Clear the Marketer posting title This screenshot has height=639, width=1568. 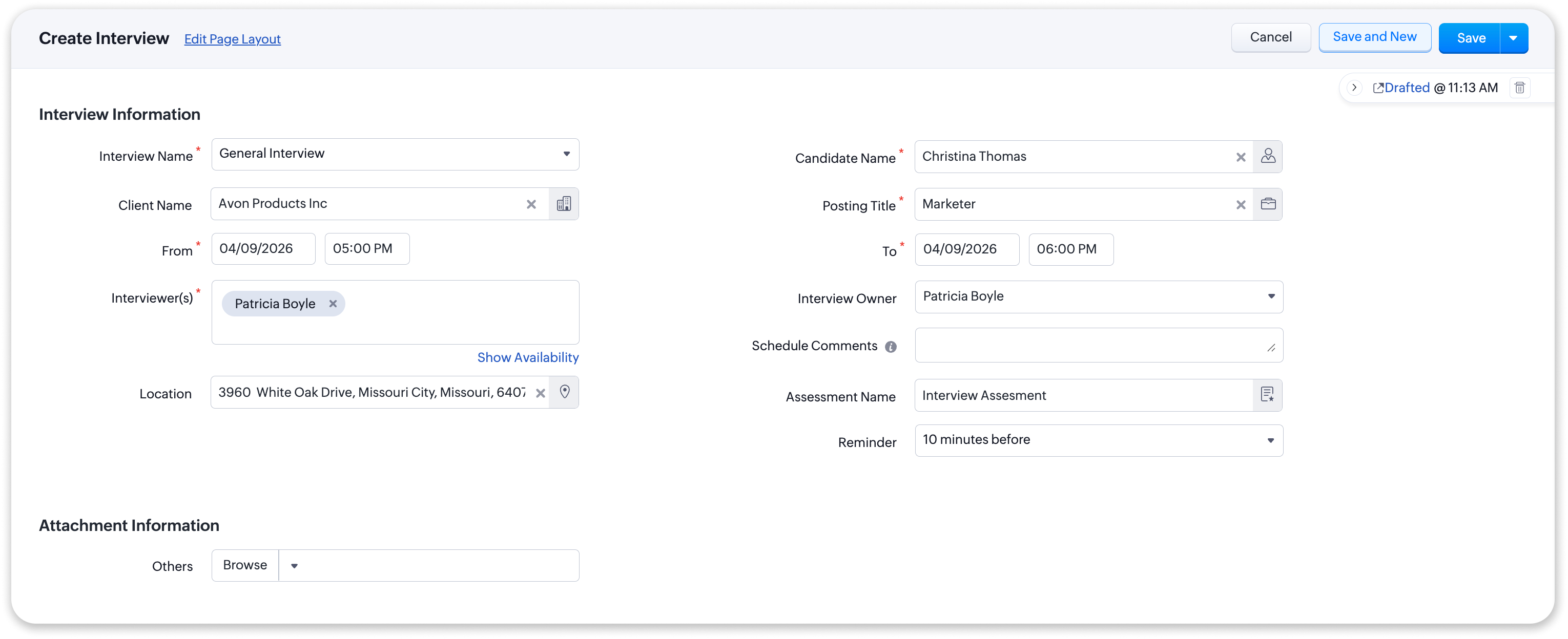(x=1241, y=205)
